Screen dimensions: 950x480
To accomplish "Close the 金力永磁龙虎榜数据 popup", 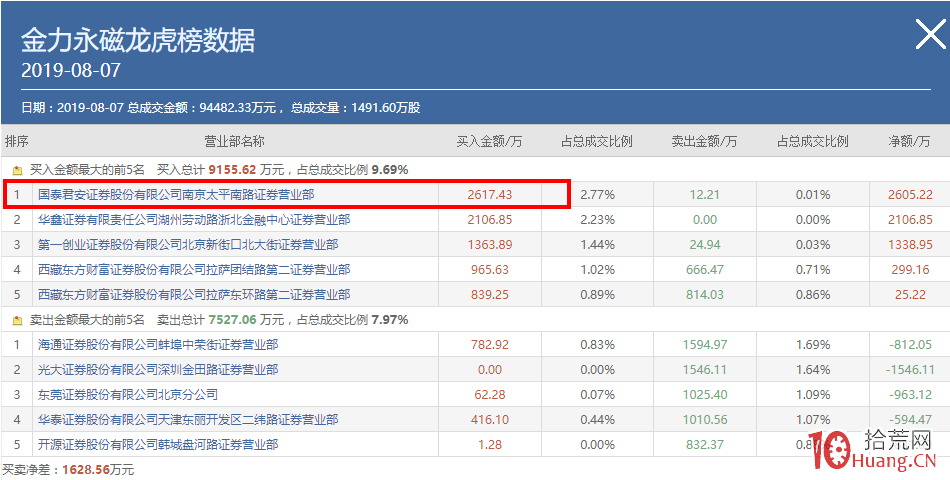I will 930,35.
